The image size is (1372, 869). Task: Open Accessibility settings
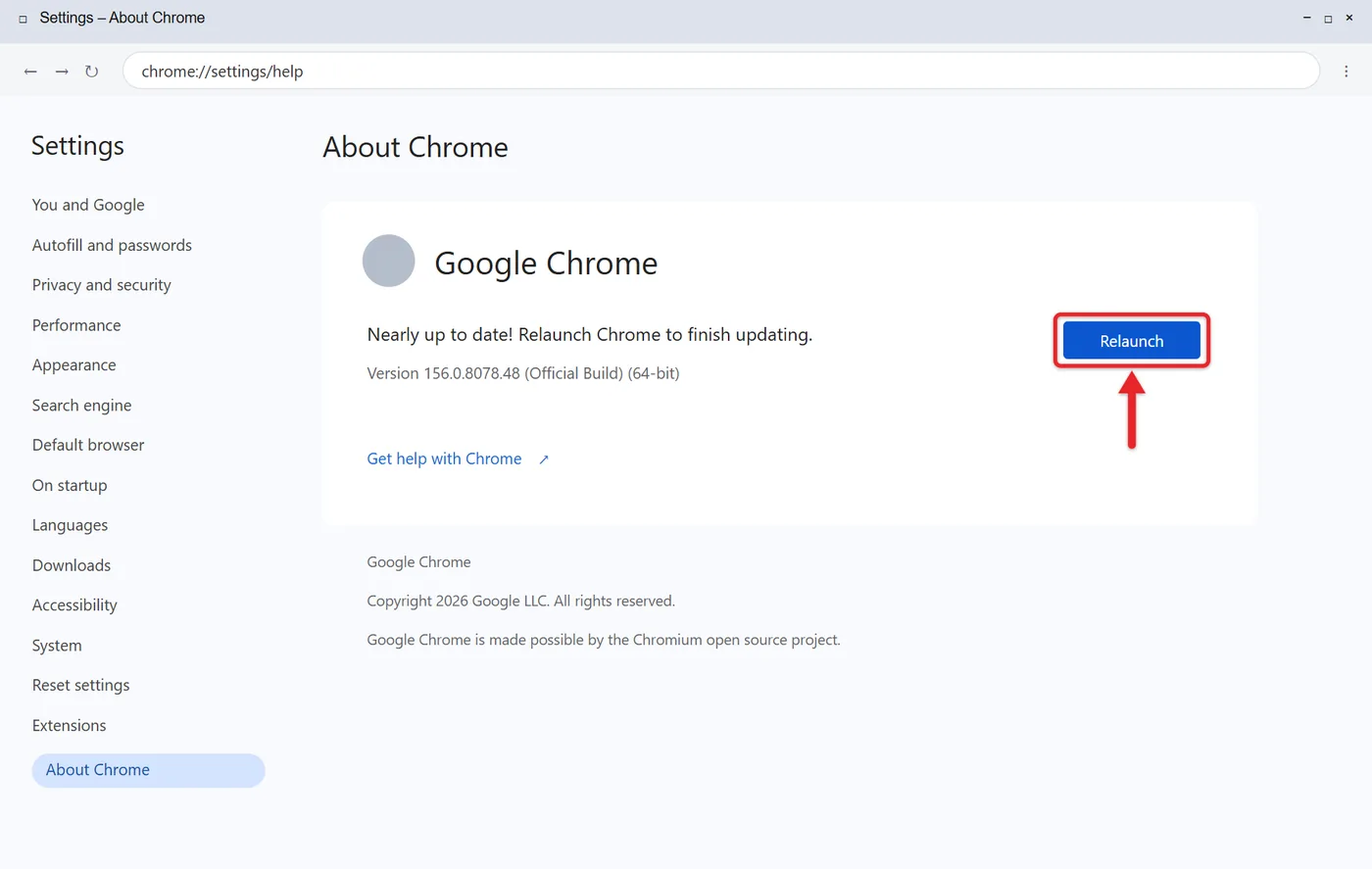pos(74,605)
